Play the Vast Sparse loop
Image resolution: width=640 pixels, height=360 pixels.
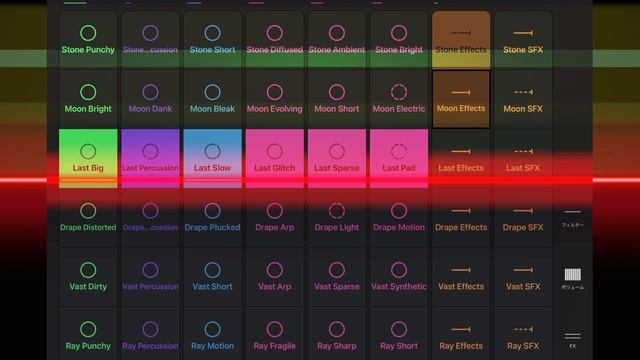click(337, 277)
